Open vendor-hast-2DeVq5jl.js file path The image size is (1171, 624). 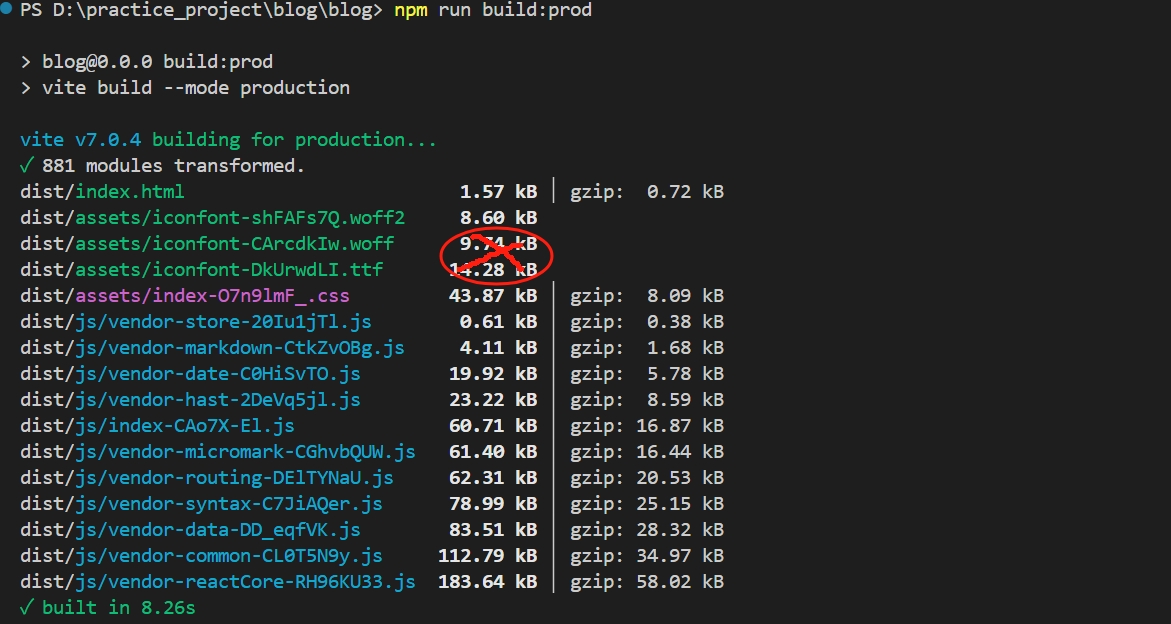tap(190, 400)
